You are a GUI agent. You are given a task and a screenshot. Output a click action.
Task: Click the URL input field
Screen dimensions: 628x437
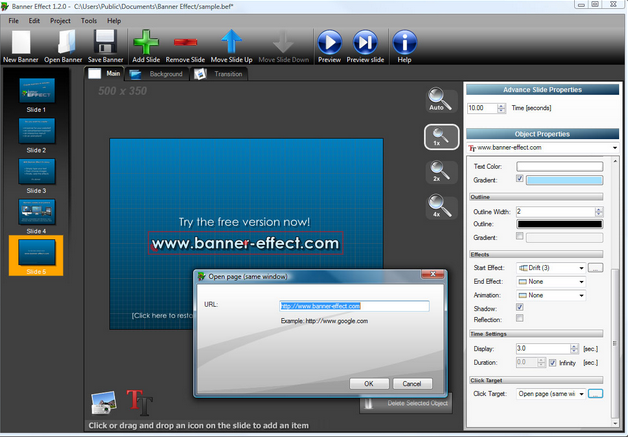(x=354, y=306)
